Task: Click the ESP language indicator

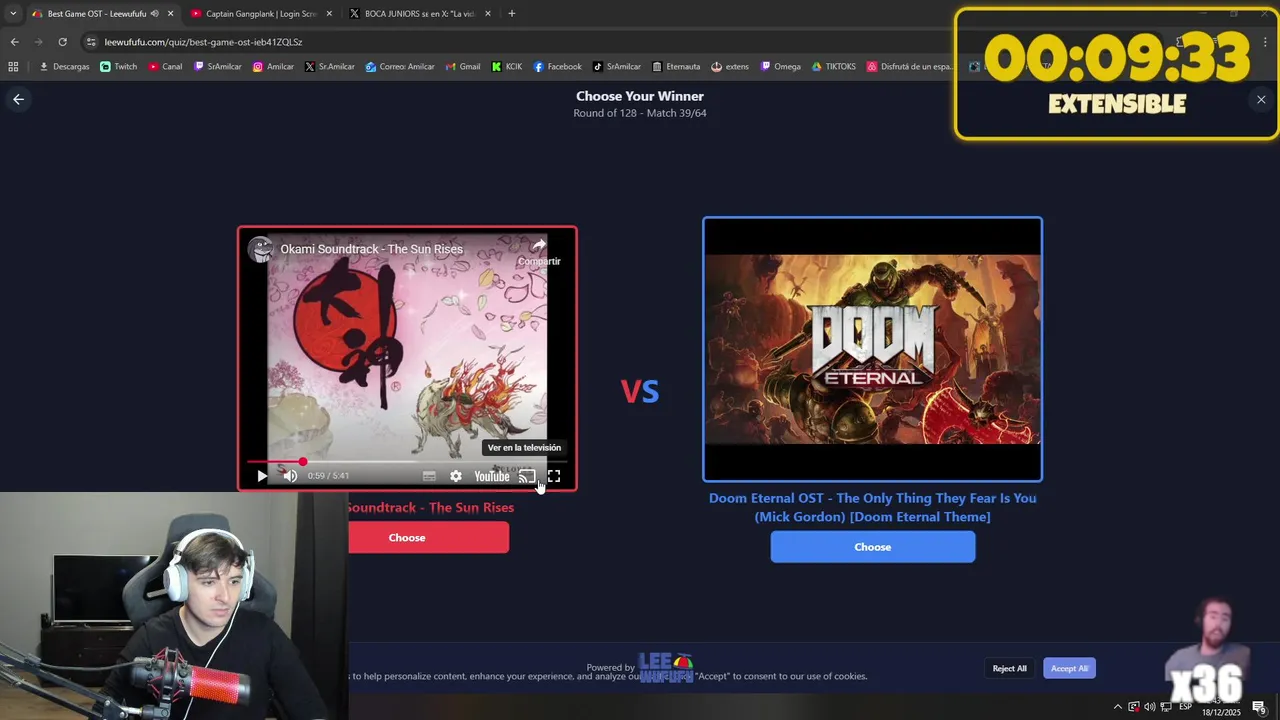Action: (x=1185, y=707)
